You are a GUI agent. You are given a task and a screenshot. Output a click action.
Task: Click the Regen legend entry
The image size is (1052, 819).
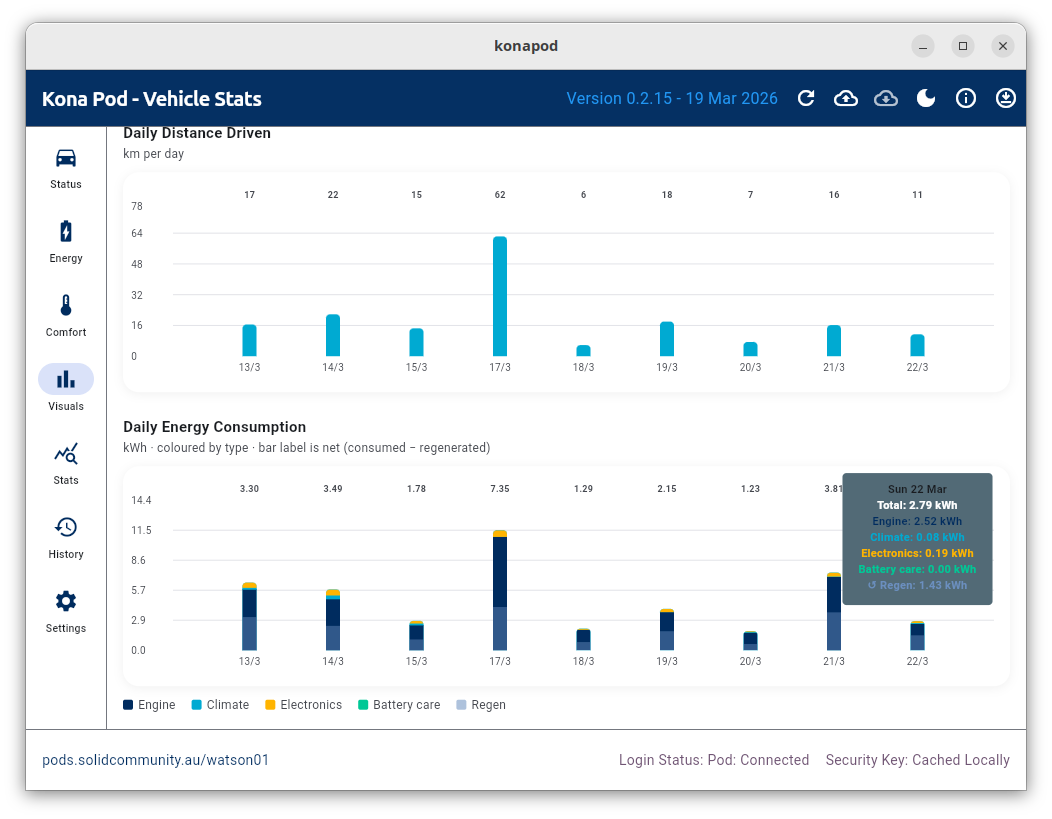coord(481,705)
